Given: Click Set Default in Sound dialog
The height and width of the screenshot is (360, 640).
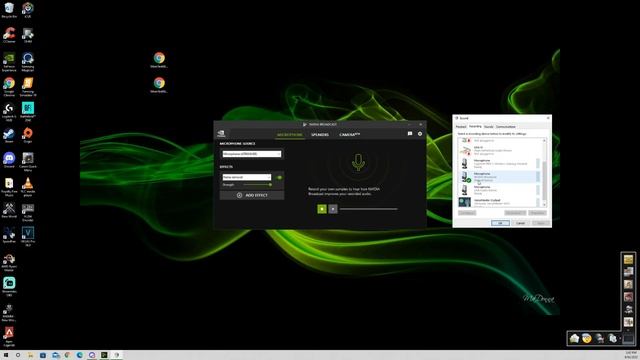Looking at the screenshot, I should pyautogui.click(x=515, y=213).
